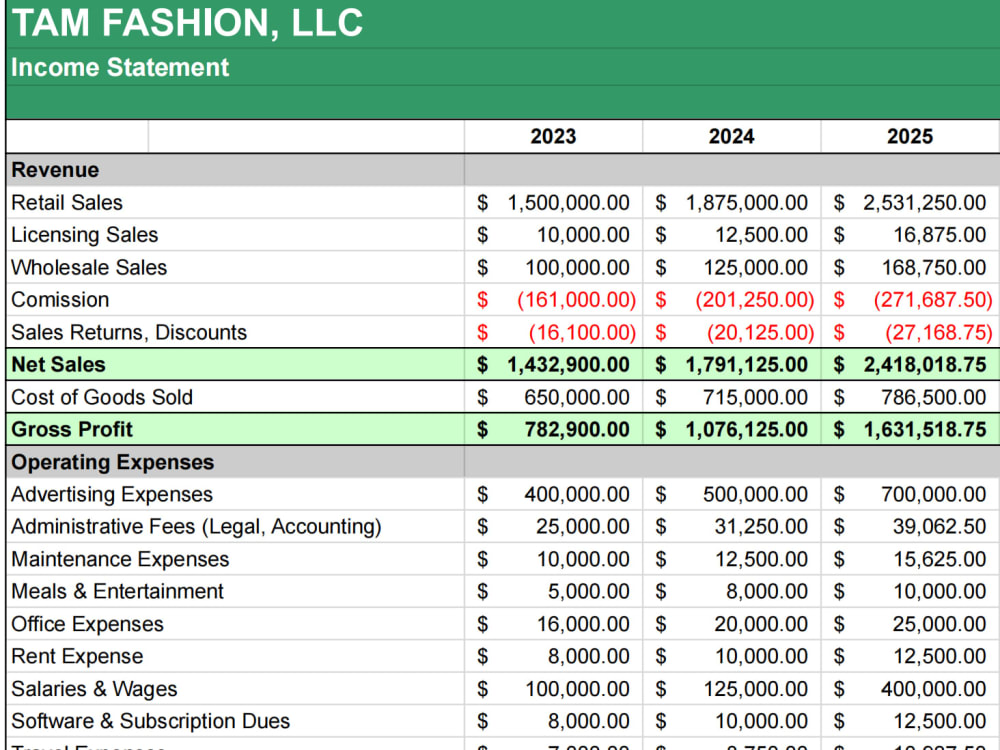The height and width of the screenshot is (750, 1000).
Task: Click Cost of Goods Sold 2025 value 786,500.00
Action: click(x=934, y=397)
